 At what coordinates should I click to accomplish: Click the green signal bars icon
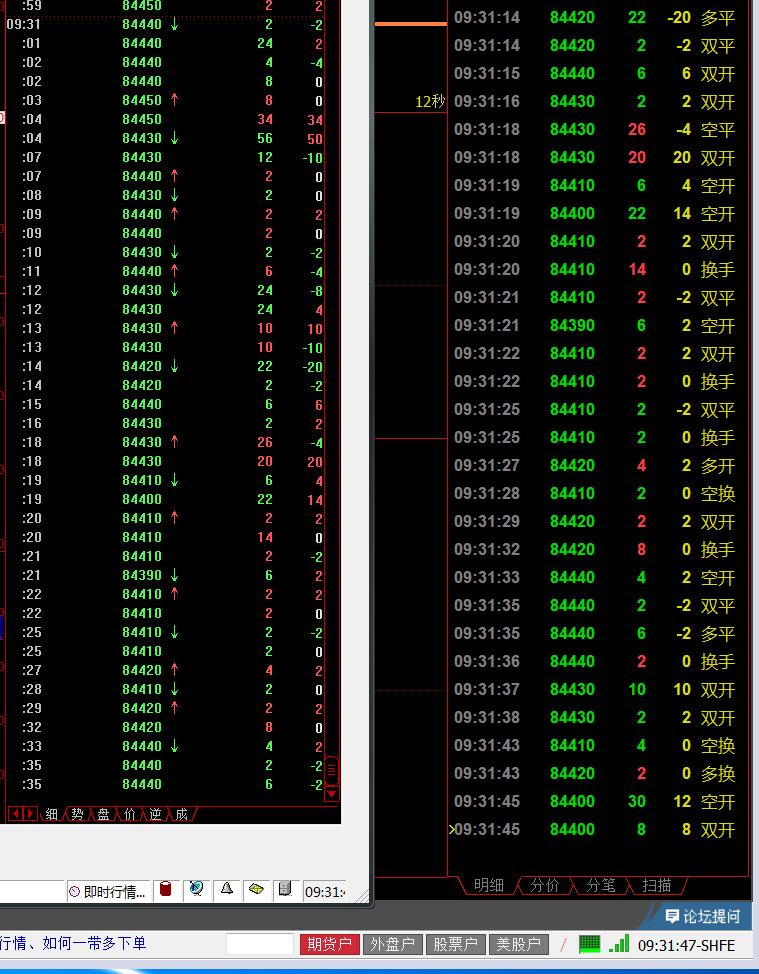(619, 944)
